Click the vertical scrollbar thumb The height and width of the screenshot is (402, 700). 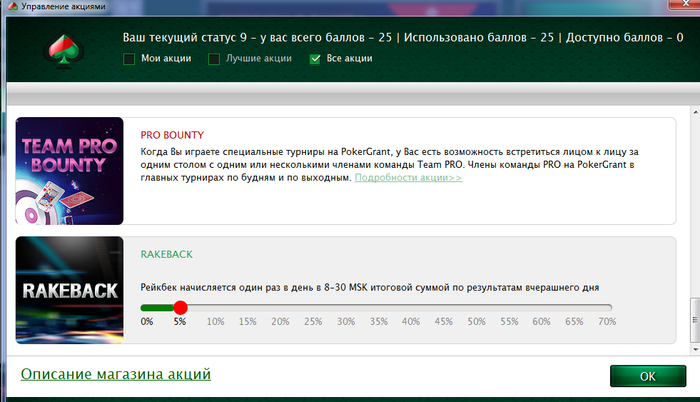(695, 319)
